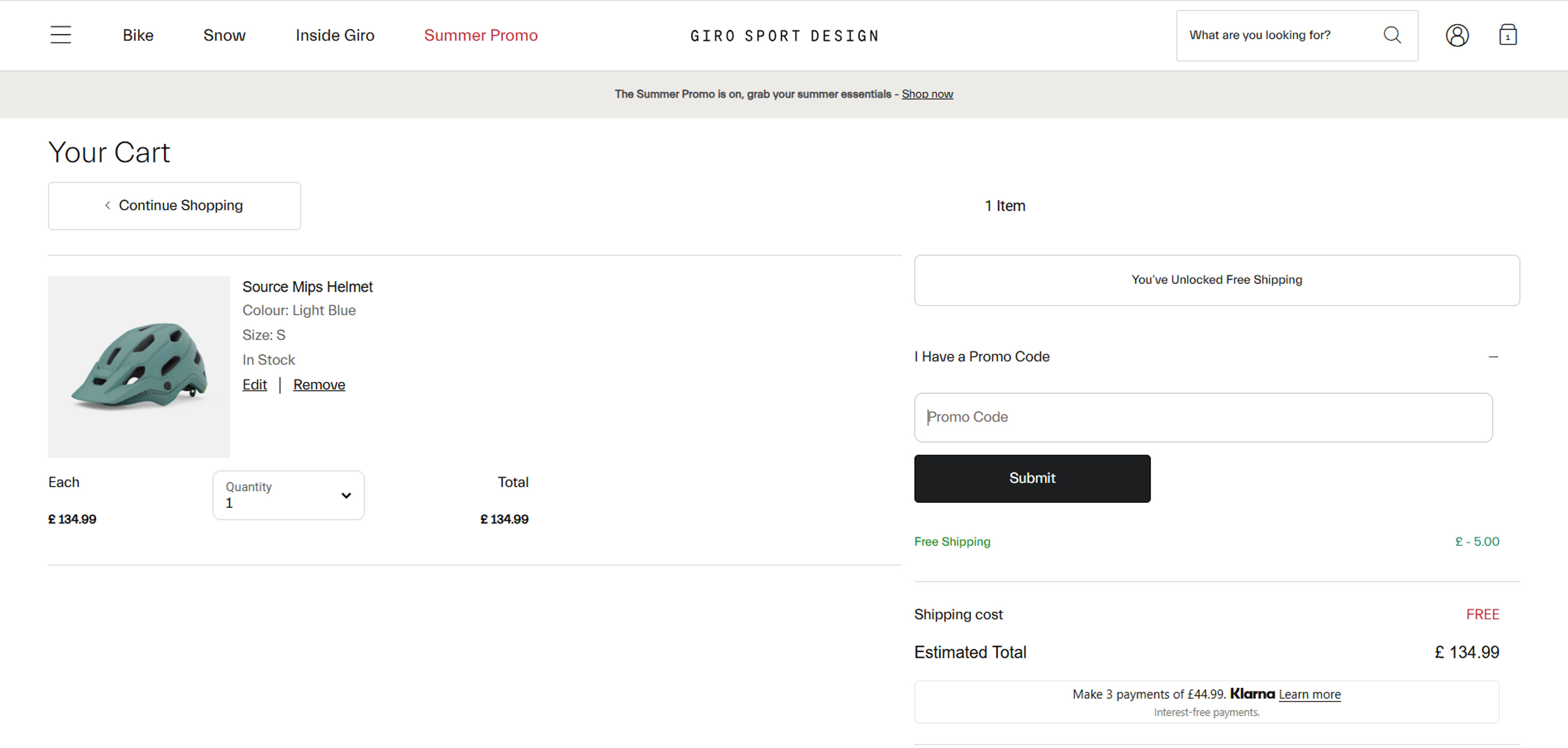Select the Free Shipping discount £ - 5.00

(x=1477, y=541)
